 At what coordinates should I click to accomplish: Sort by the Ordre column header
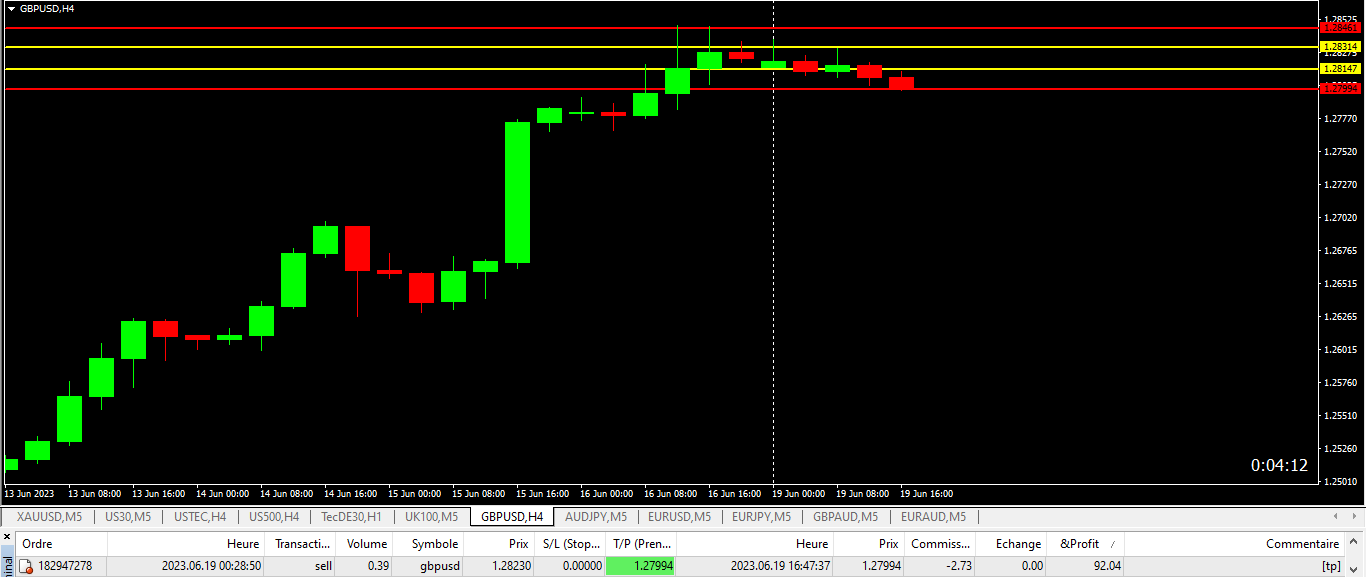pyautogui.click(x=61, y=544)
